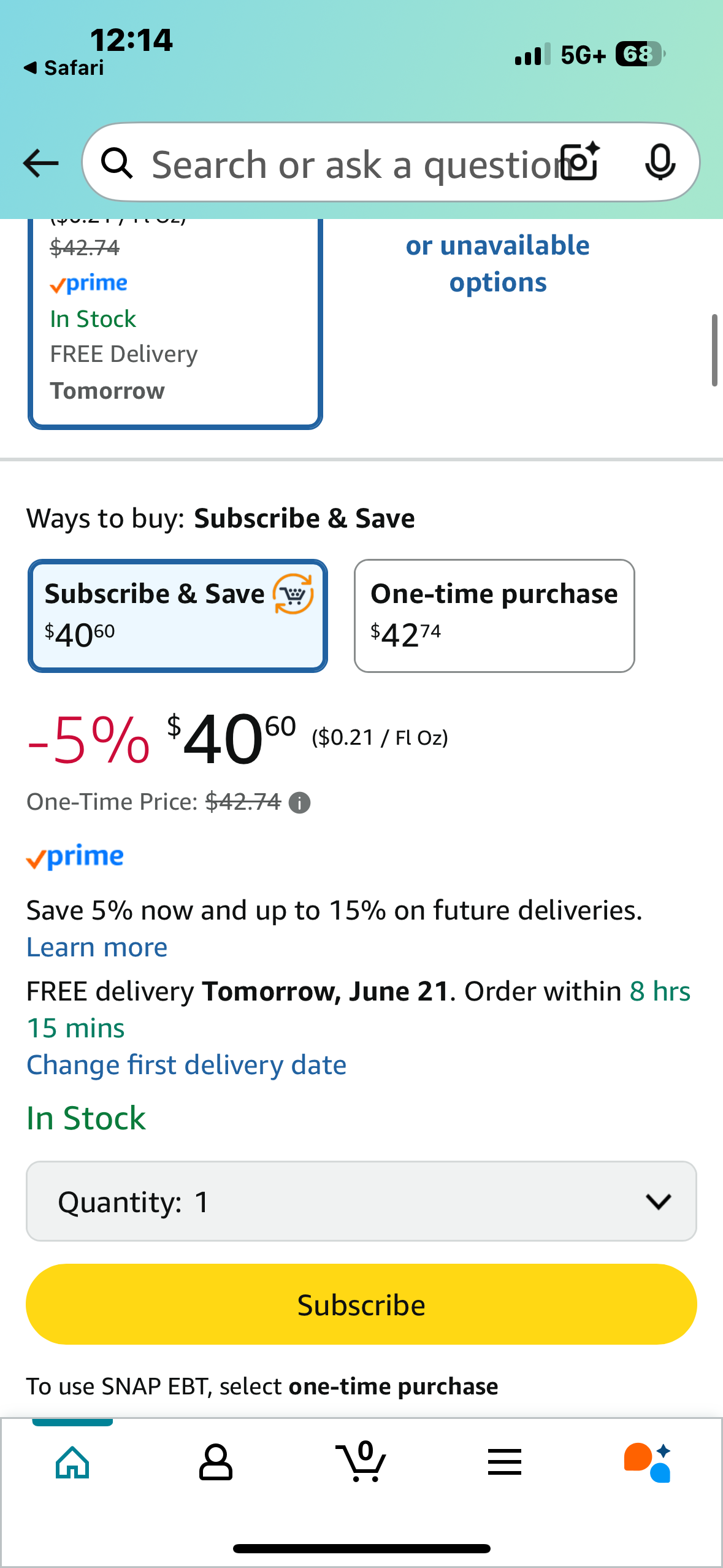Change first delivery date link

click(186, 1065)
